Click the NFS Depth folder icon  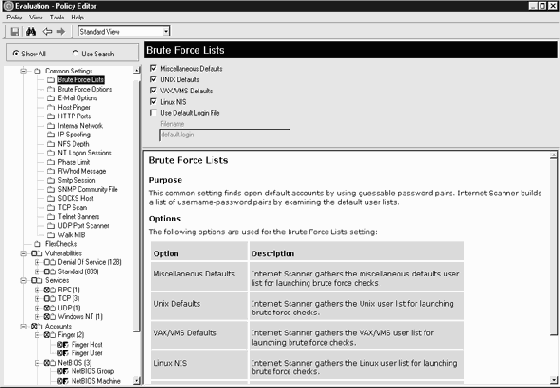pyautogui.click(x=51, y=144)
